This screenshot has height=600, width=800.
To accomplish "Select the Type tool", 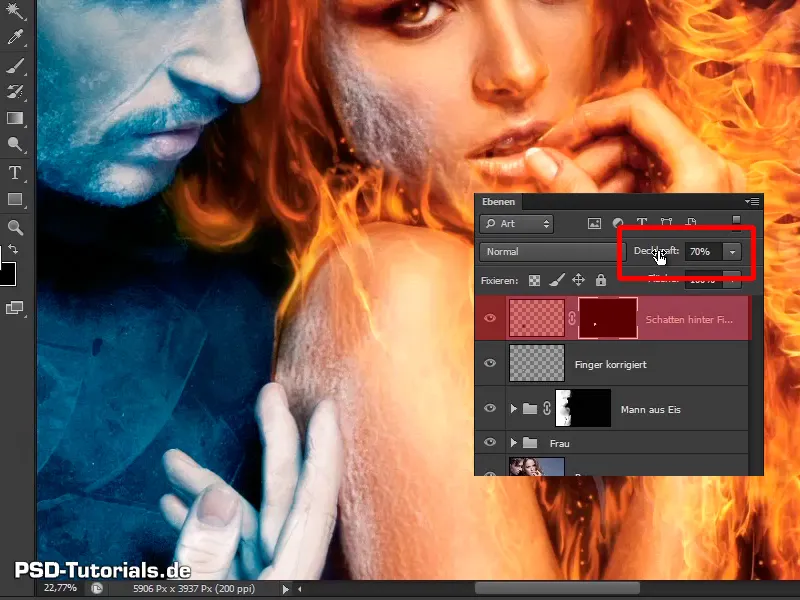I will (x=15, y=172).
